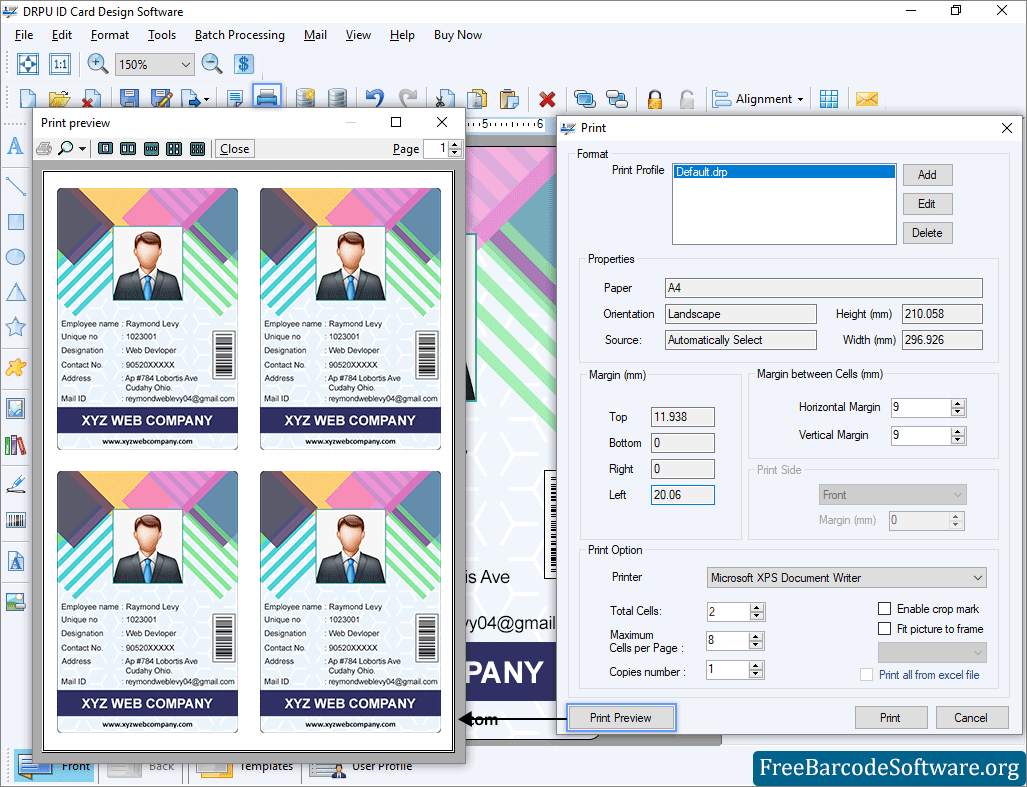
Task: Click the Print button in Print dialog
Action: [890, 718]
